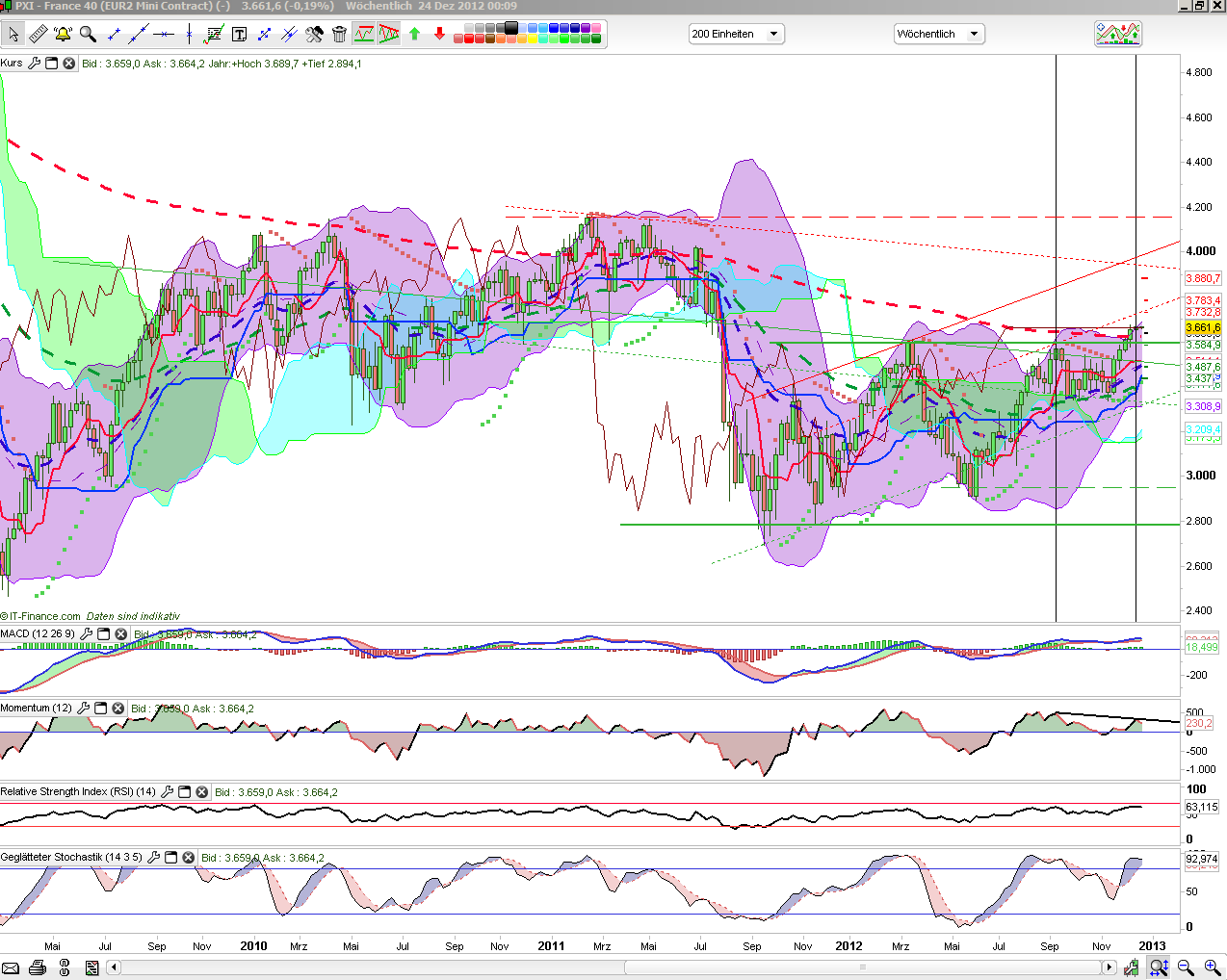This screenshot has height=980, width=1227.
Task: Select the short trend line segment tool
Action: click(x=114, y=35)
